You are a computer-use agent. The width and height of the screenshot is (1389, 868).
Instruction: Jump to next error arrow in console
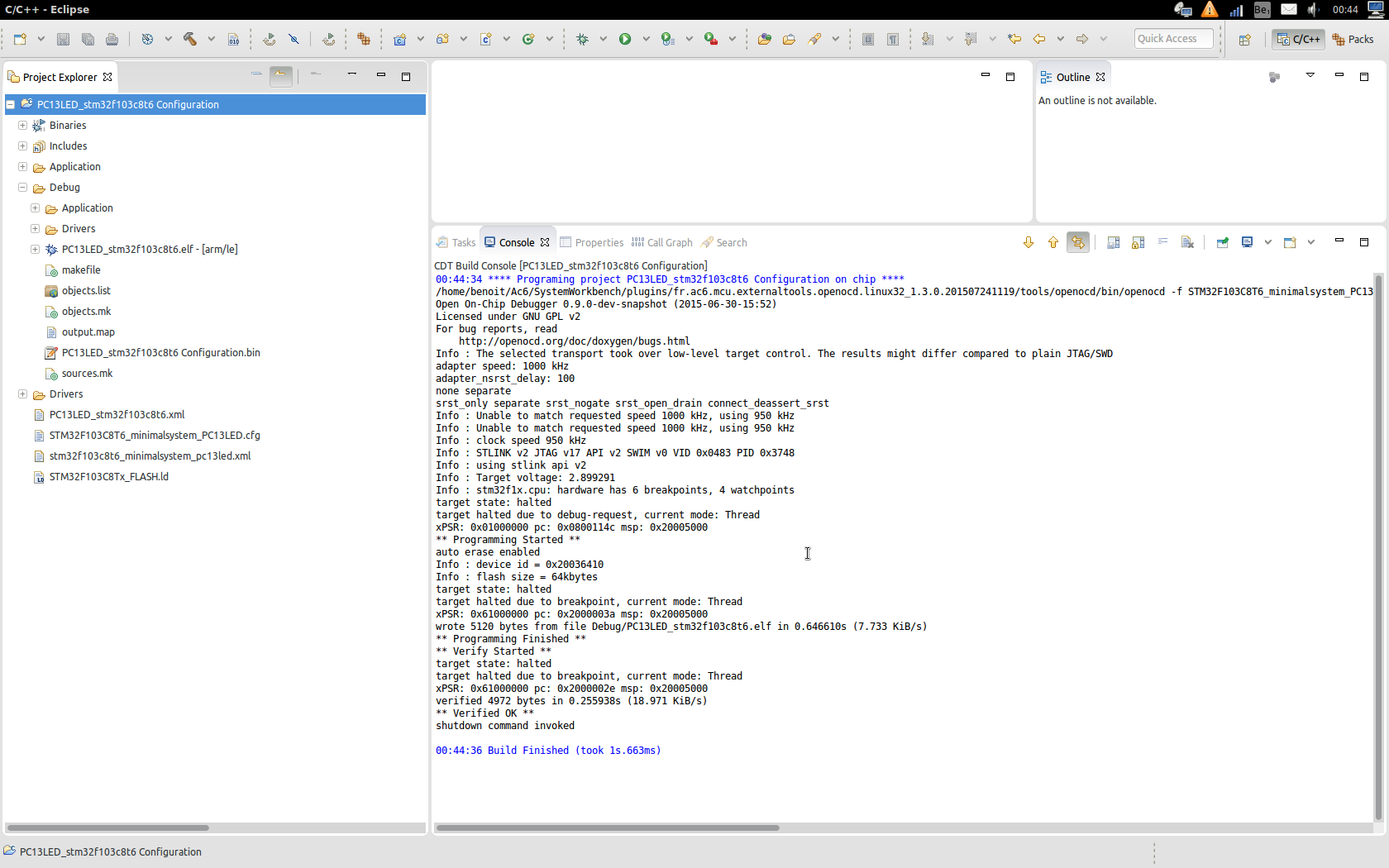point(1029,242)
